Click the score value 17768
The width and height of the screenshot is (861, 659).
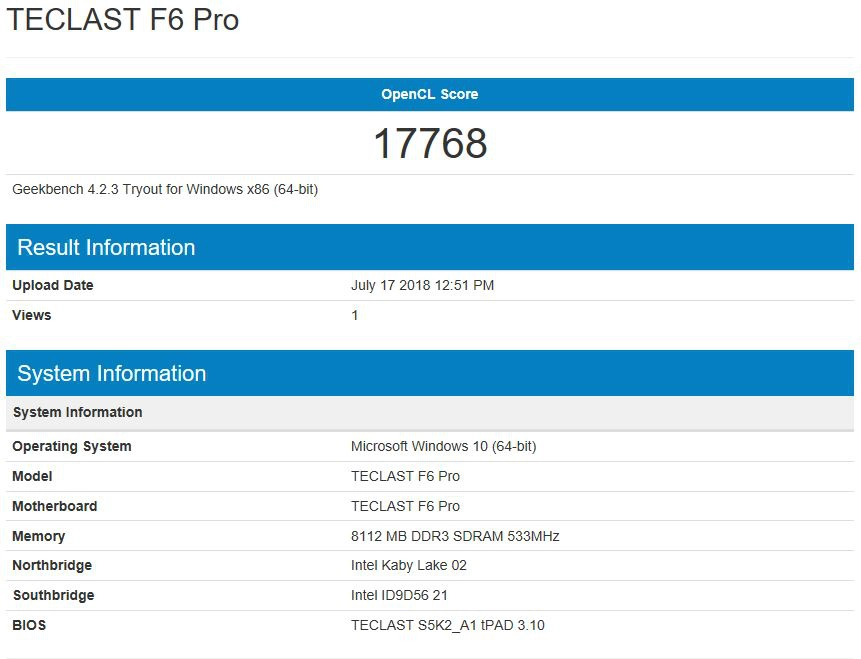(x=430, y=143)
